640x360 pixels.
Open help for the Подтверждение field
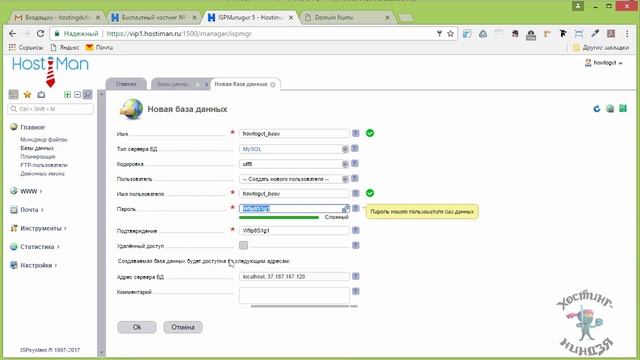(356, 230)
